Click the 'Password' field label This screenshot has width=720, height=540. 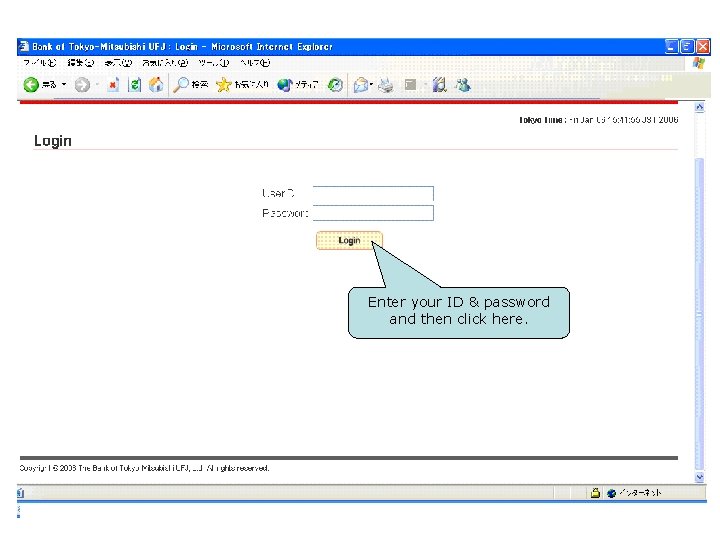(x=285, y=213)
